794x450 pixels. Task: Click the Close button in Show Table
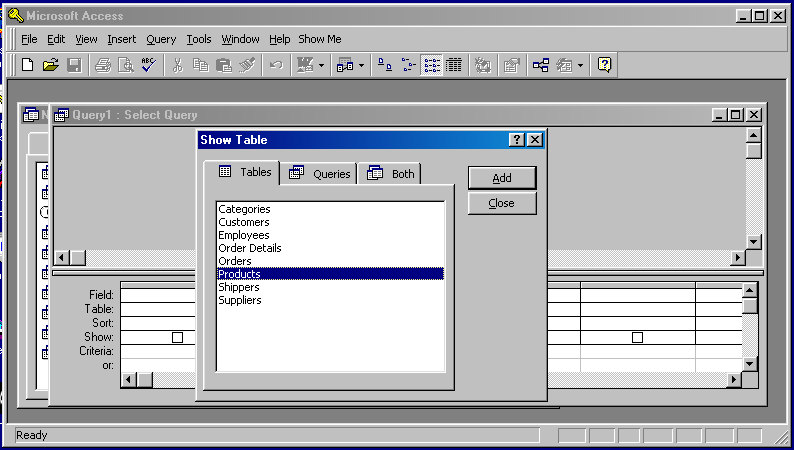tap(502, 203)
